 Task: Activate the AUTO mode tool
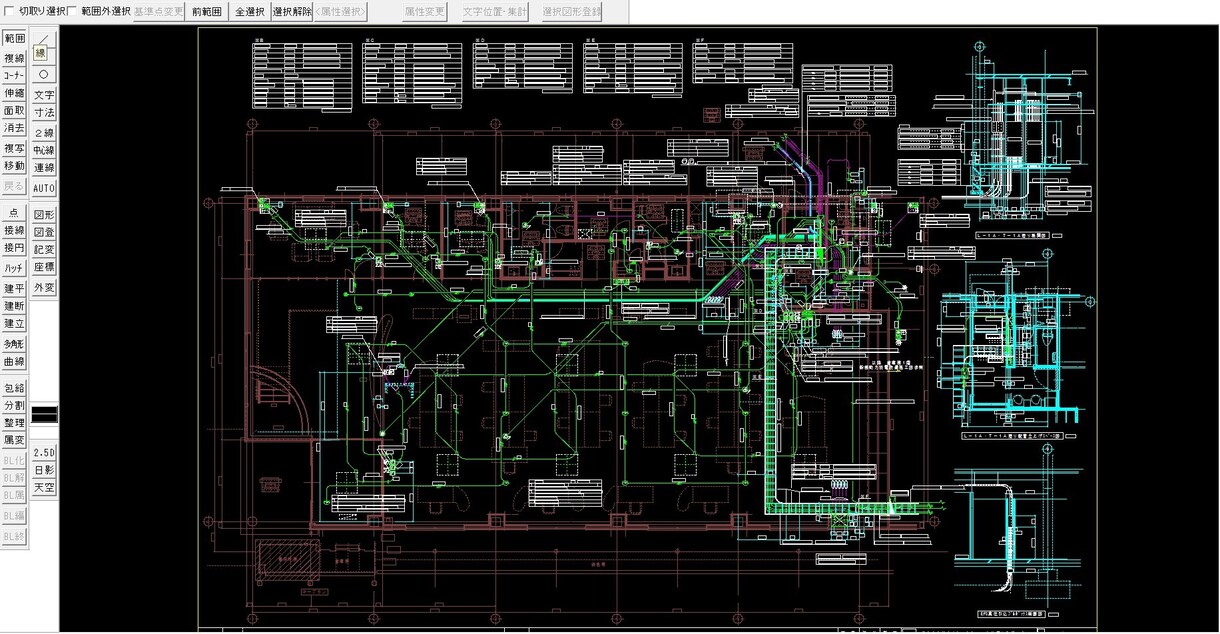(x=44, y=188)
